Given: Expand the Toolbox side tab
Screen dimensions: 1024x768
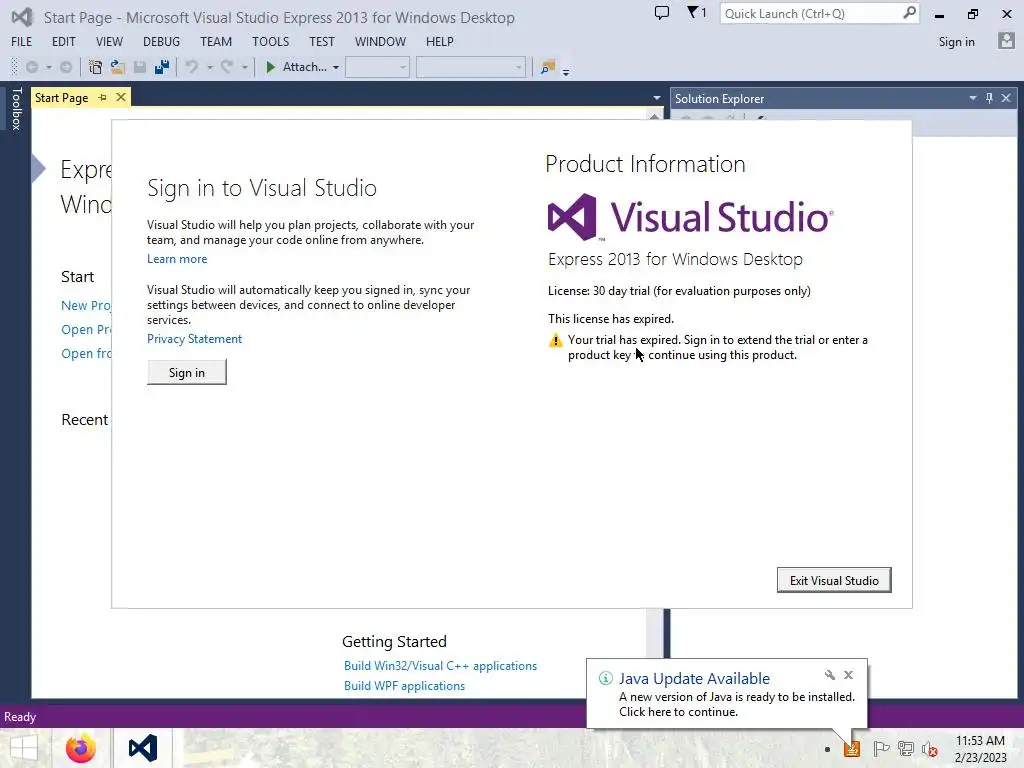Looking at the screenshot, I should 17,109.
